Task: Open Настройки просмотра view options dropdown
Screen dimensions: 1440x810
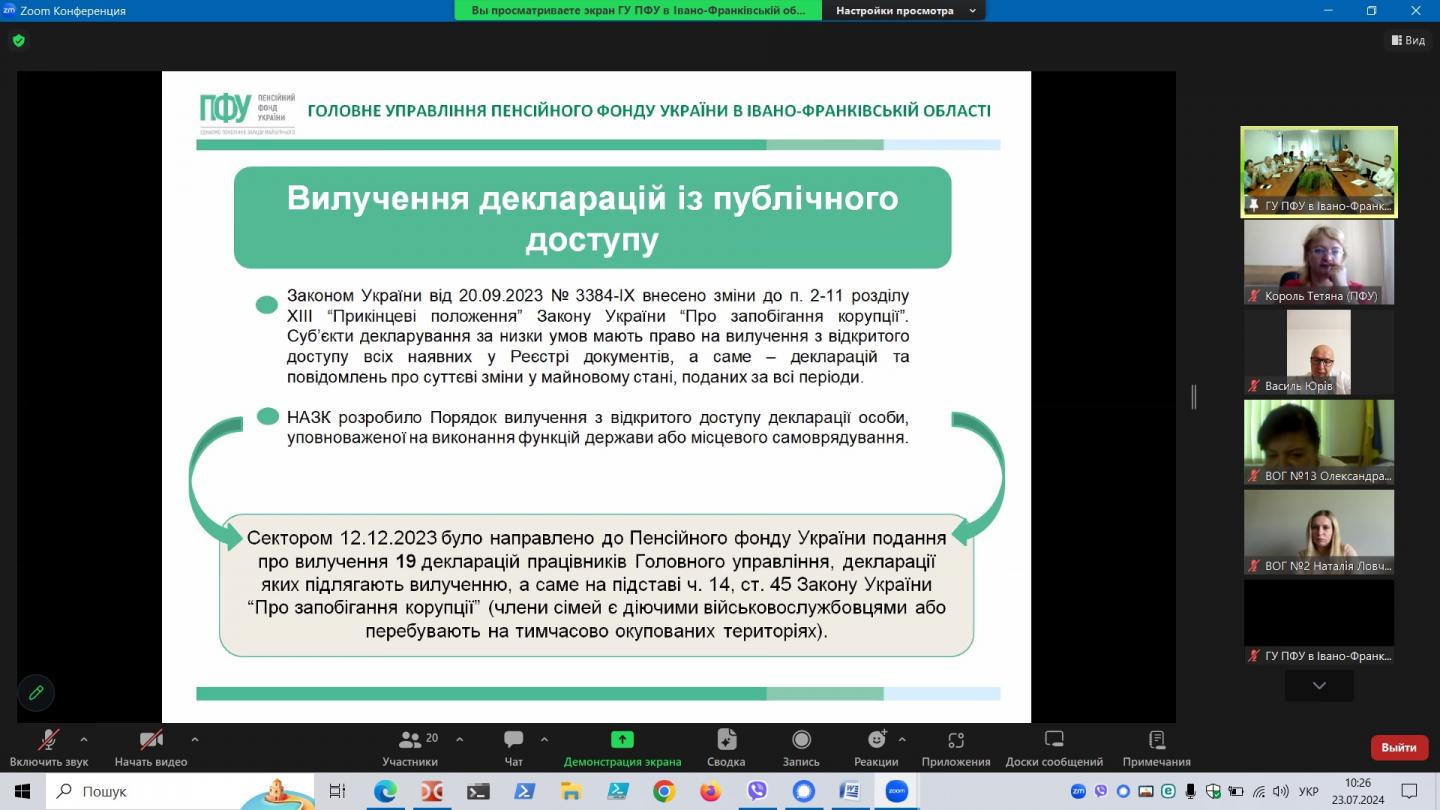Action: 904,10
